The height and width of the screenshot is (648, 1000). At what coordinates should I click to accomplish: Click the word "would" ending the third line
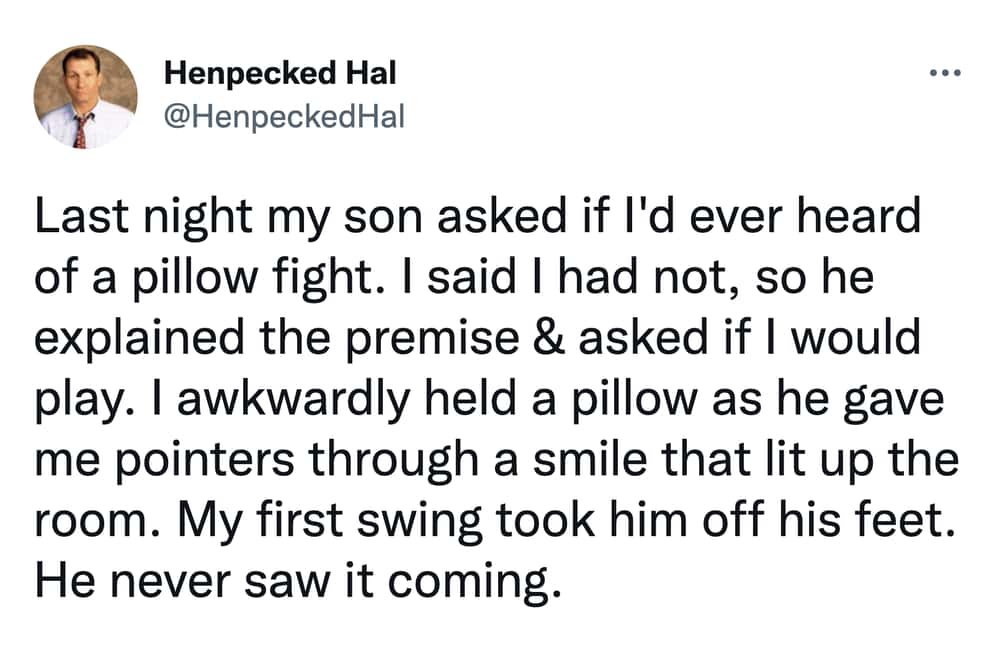856,337
